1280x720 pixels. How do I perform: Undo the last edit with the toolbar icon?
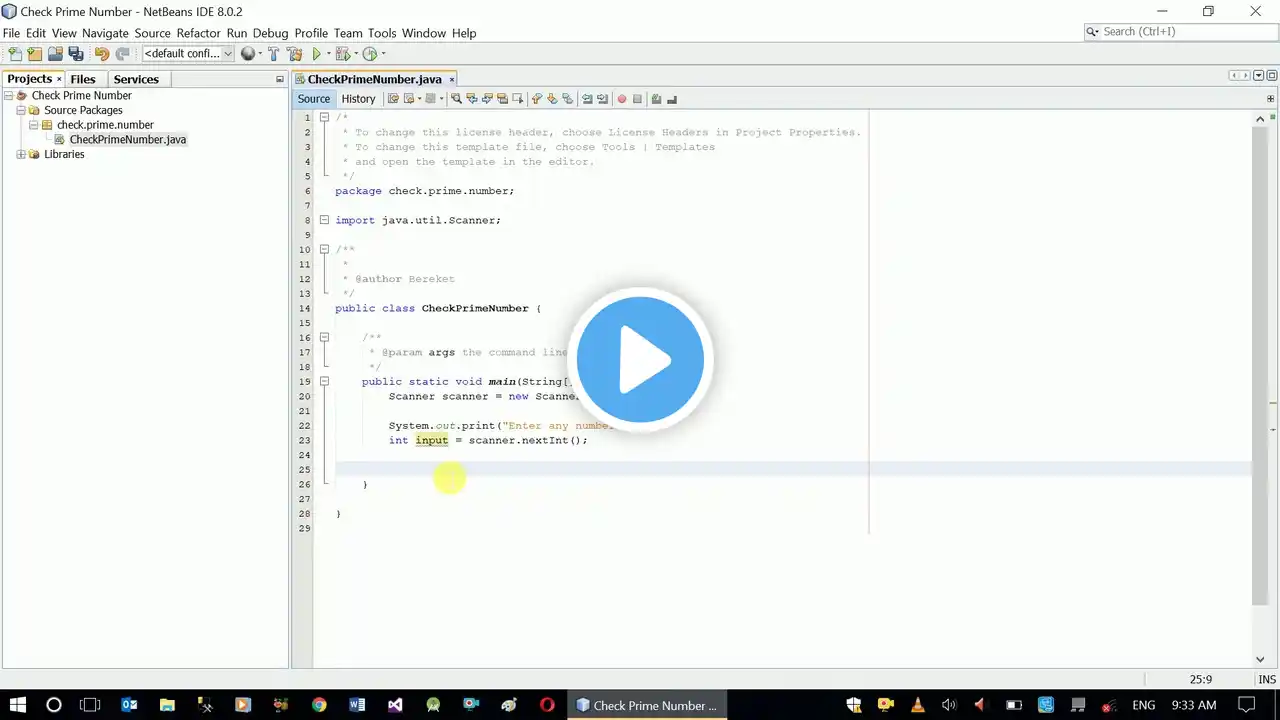[101, 54]
